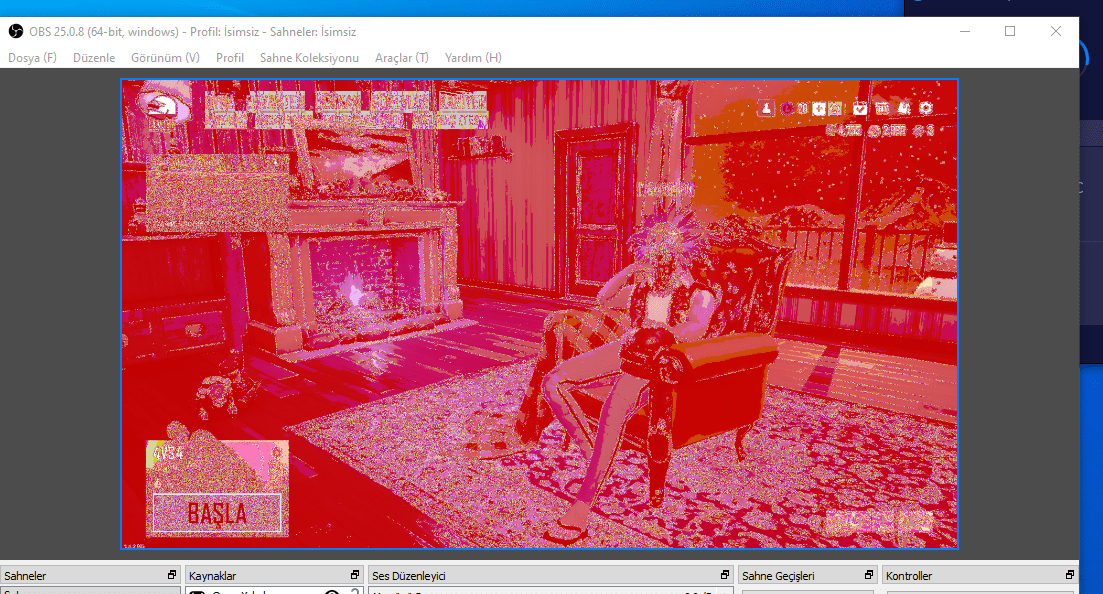Select the Kaynaklar panel title
Image resolution: width=1103 pixels, height=594 pixels.
pyautogui.click(x=212, y=576)
